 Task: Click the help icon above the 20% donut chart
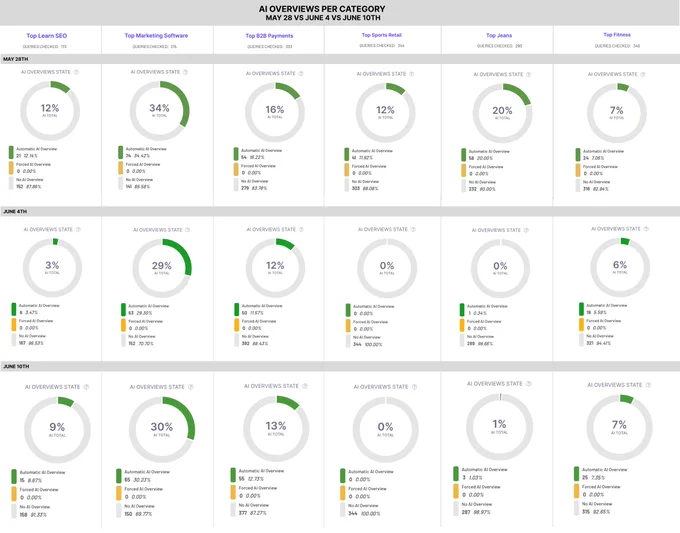click(x=528, y=75)
